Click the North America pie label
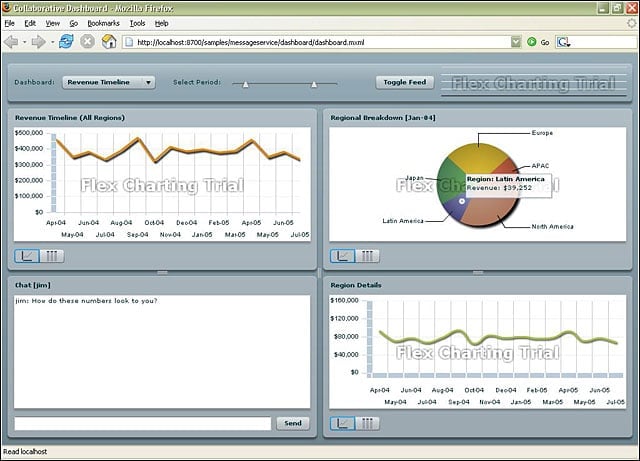 point(552,226)
